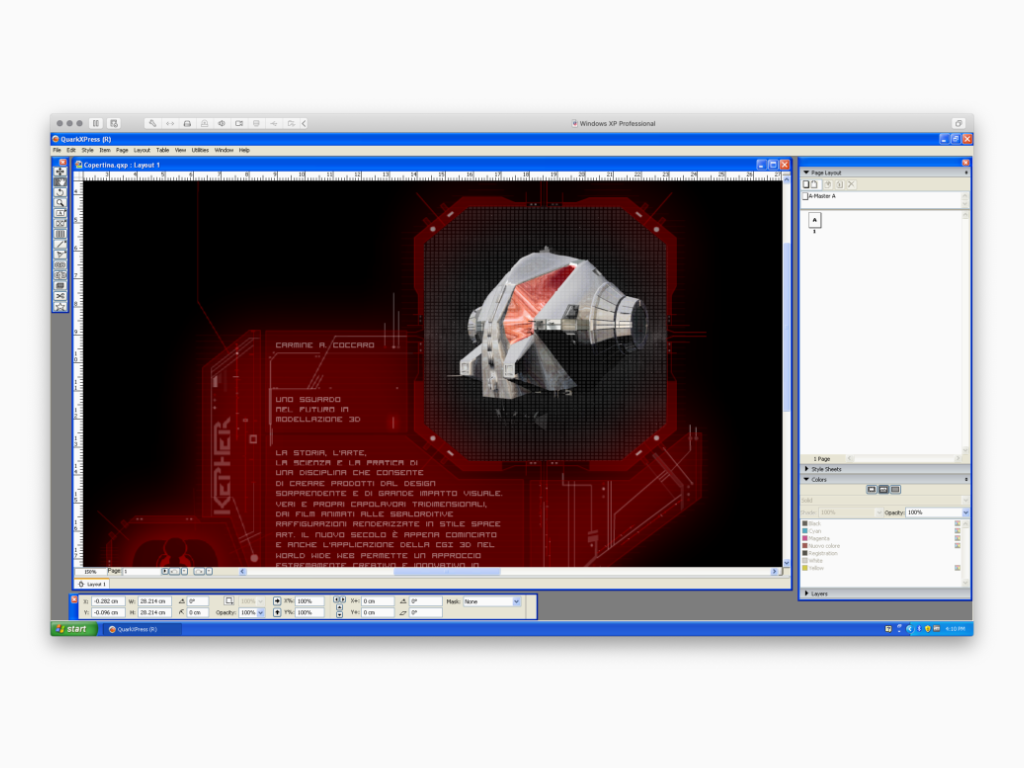Click the VM snapshot icon beside pause

114,123
